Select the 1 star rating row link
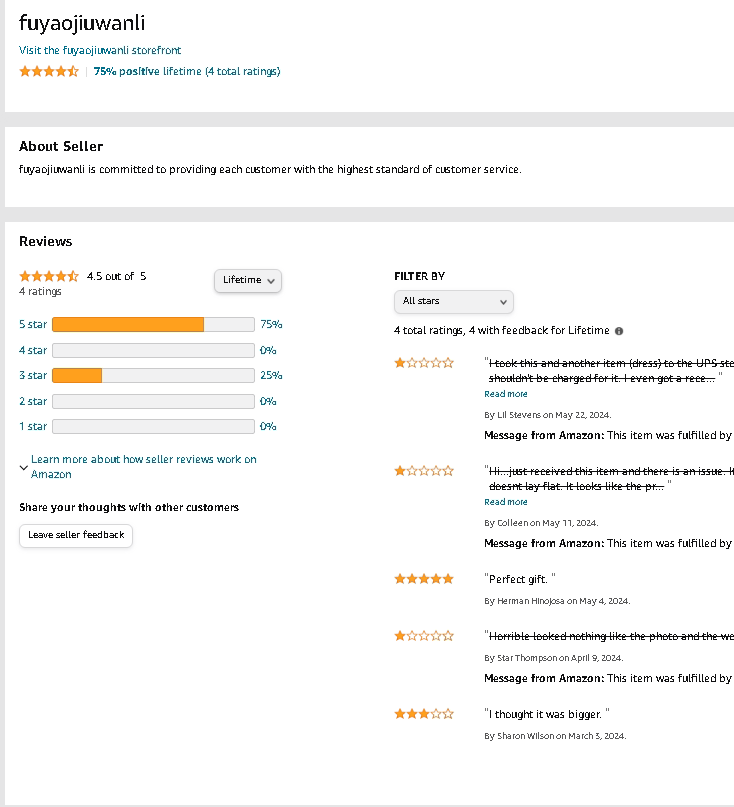This screenshot has height=807, width=734. tap(33, 426)
